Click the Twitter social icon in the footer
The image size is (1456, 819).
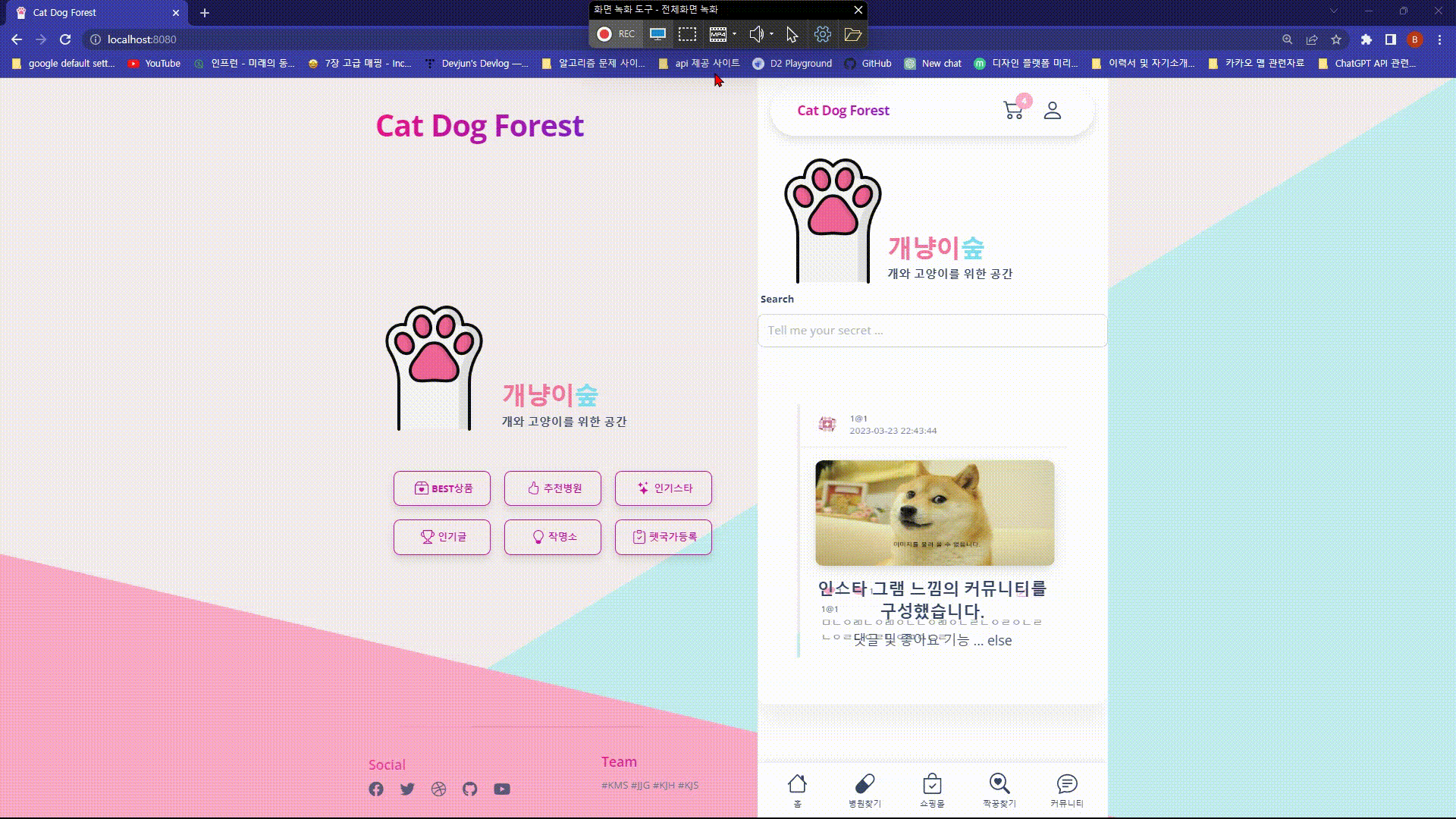tap(407, 789)
